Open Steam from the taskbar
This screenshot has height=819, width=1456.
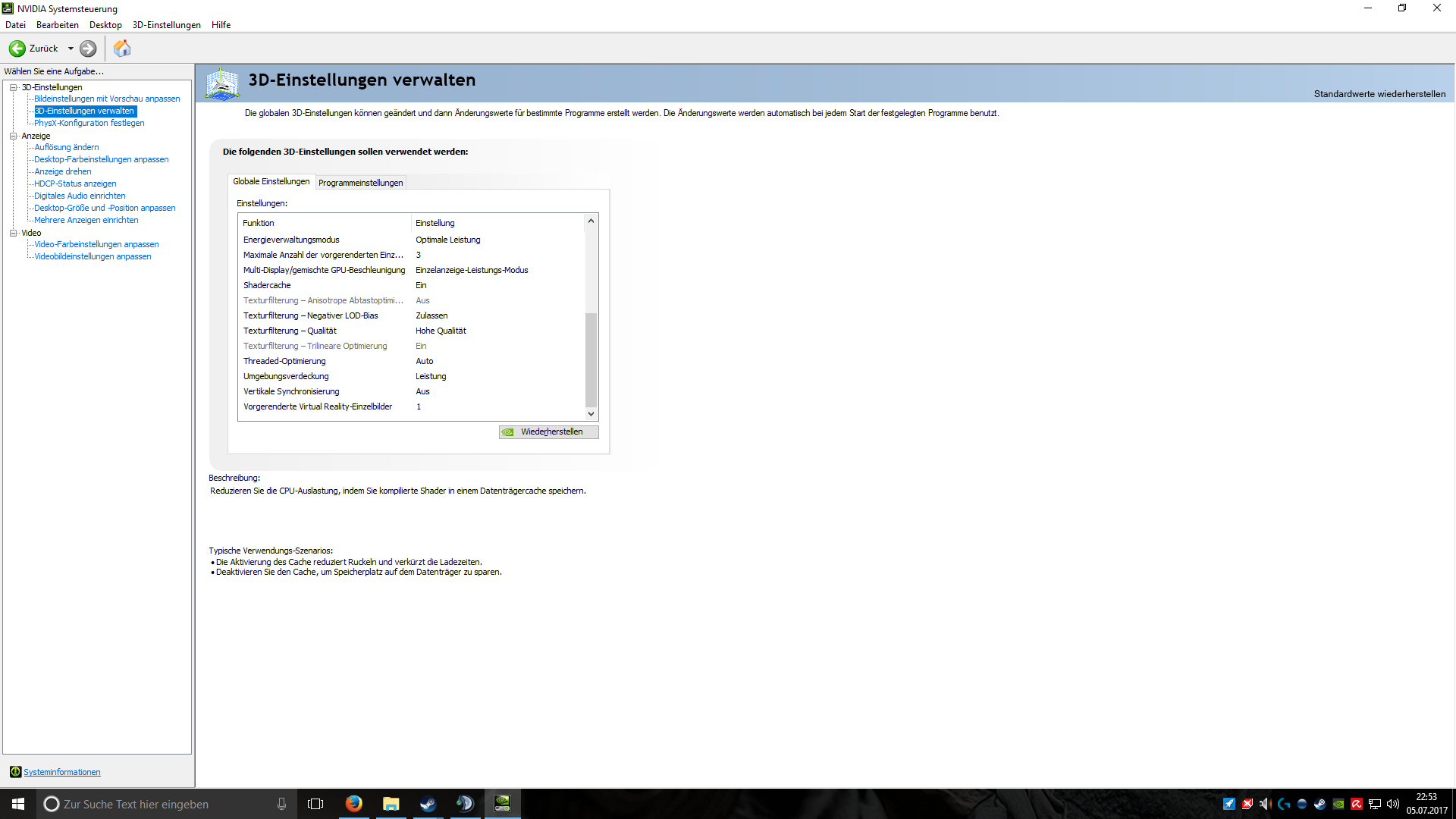428,804
